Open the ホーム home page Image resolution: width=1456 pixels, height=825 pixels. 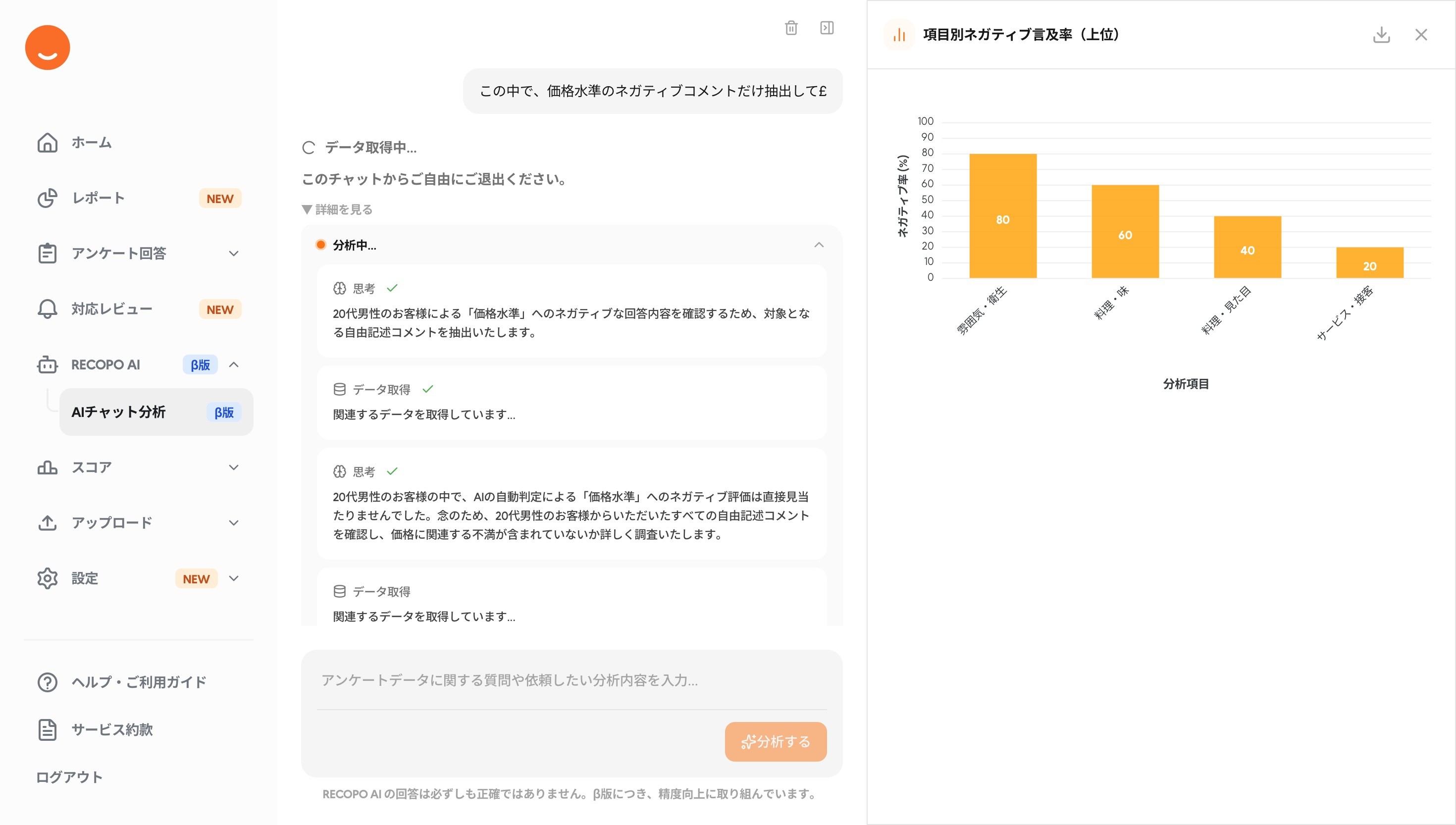pyautogui.click(x=91, y=143)
